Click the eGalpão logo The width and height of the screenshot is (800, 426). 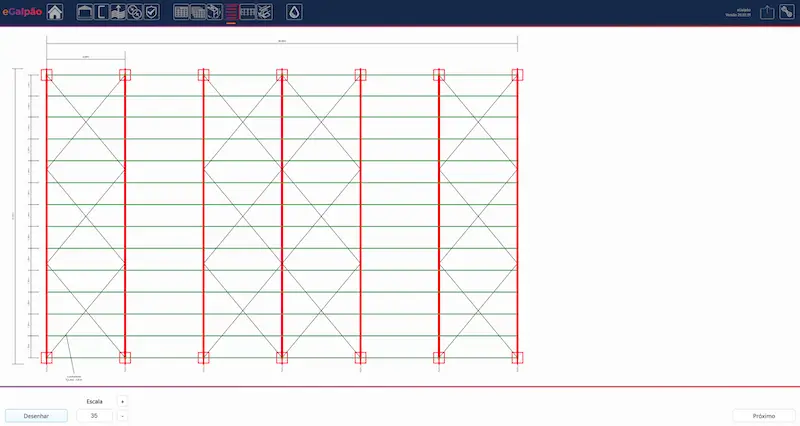pyautogui.click(x=21, y=13)
